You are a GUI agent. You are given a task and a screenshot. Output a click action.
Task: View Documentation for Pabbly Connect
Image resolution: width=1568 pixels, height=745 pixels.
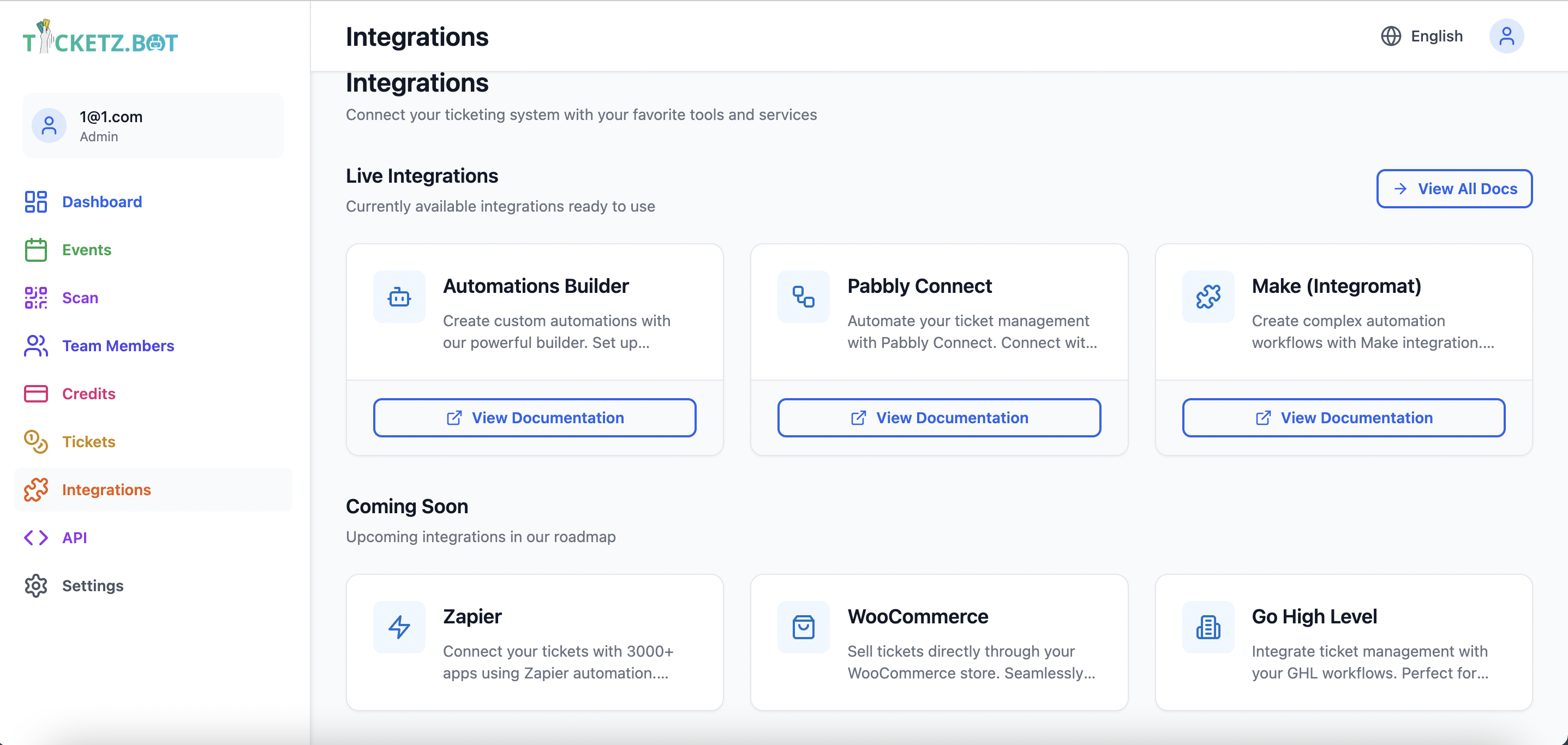(x=938, y=418)
